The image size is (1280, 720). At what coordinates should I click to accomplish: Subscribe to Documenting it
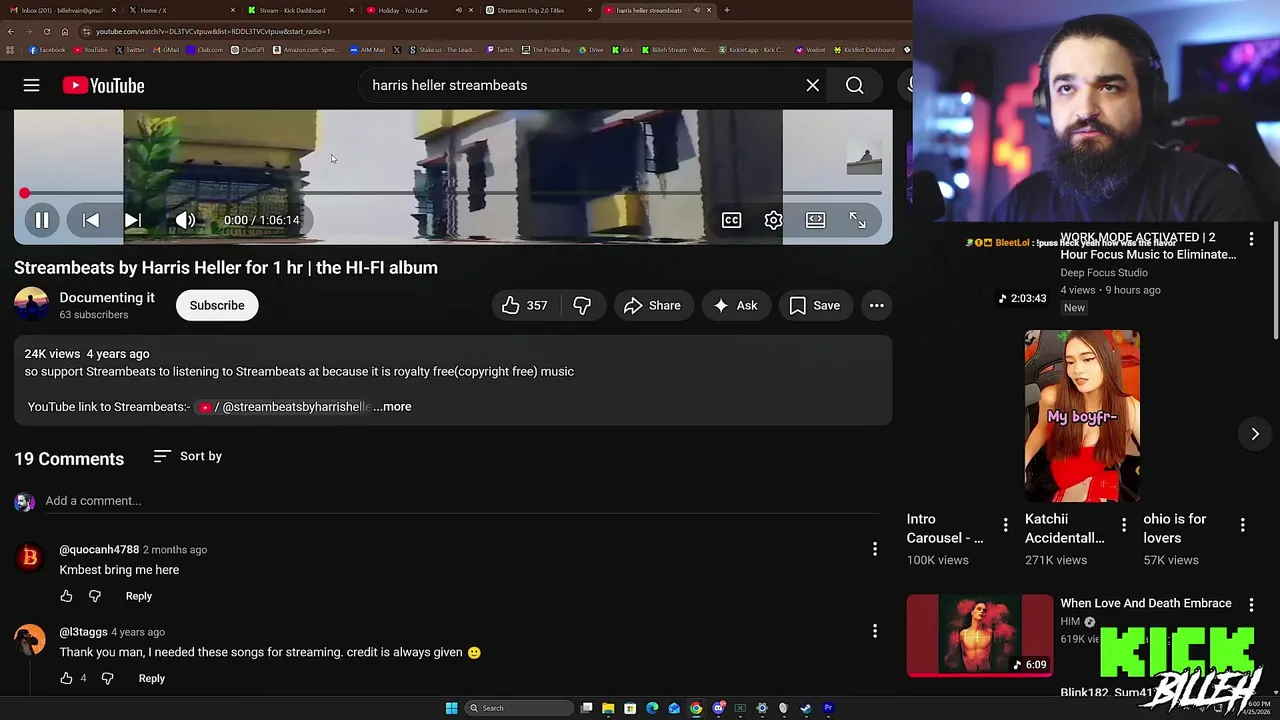217,306
